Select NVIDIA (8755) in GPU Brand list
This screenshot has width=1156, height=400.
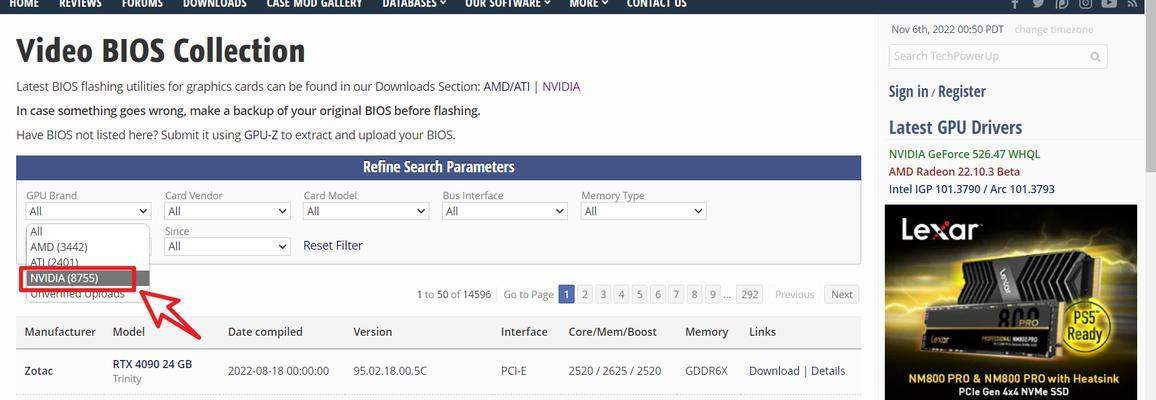tap(88, 278)
